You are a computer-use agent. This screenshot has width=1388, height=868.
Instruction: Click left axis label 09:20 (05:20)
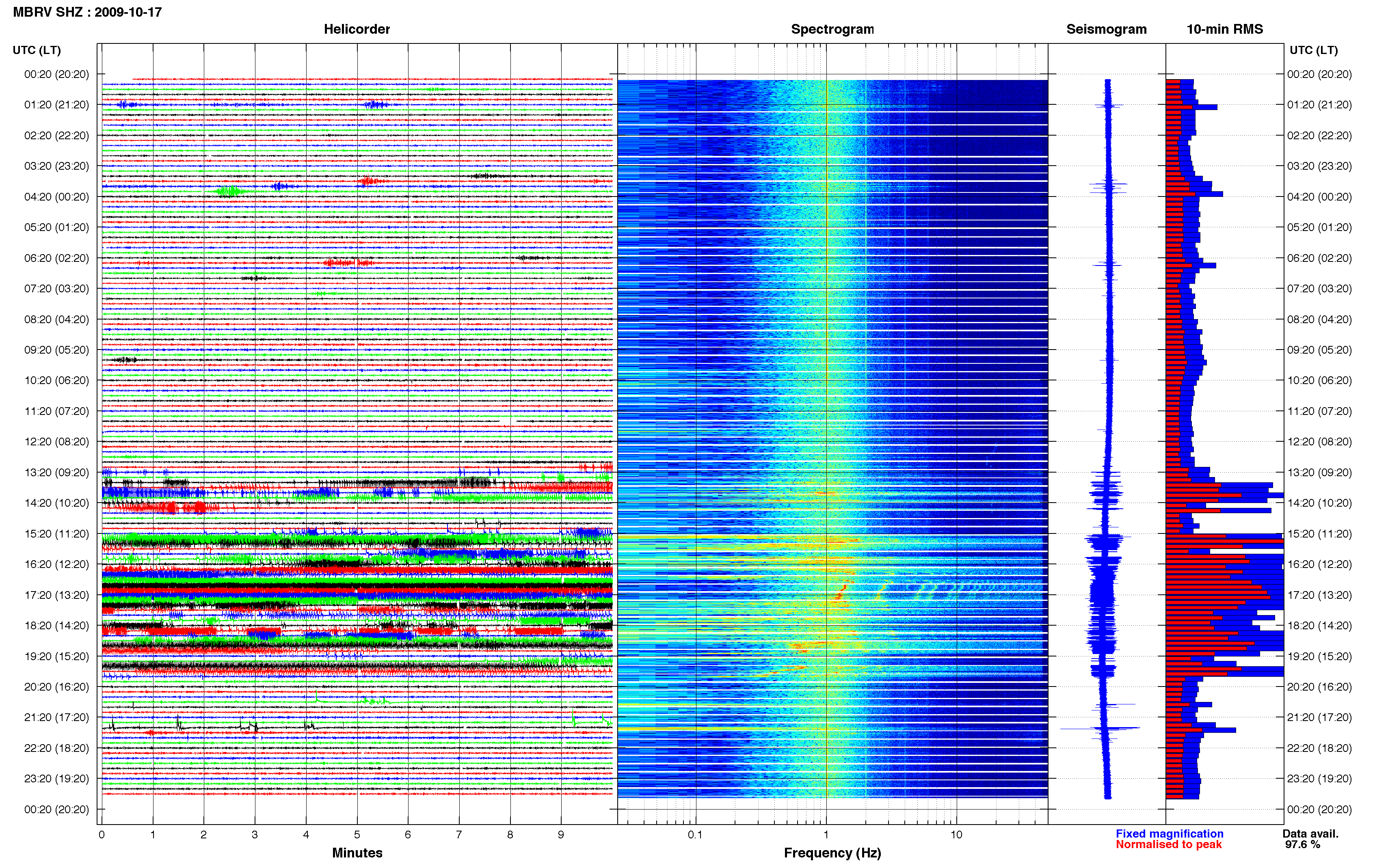(x=57, y=350)
